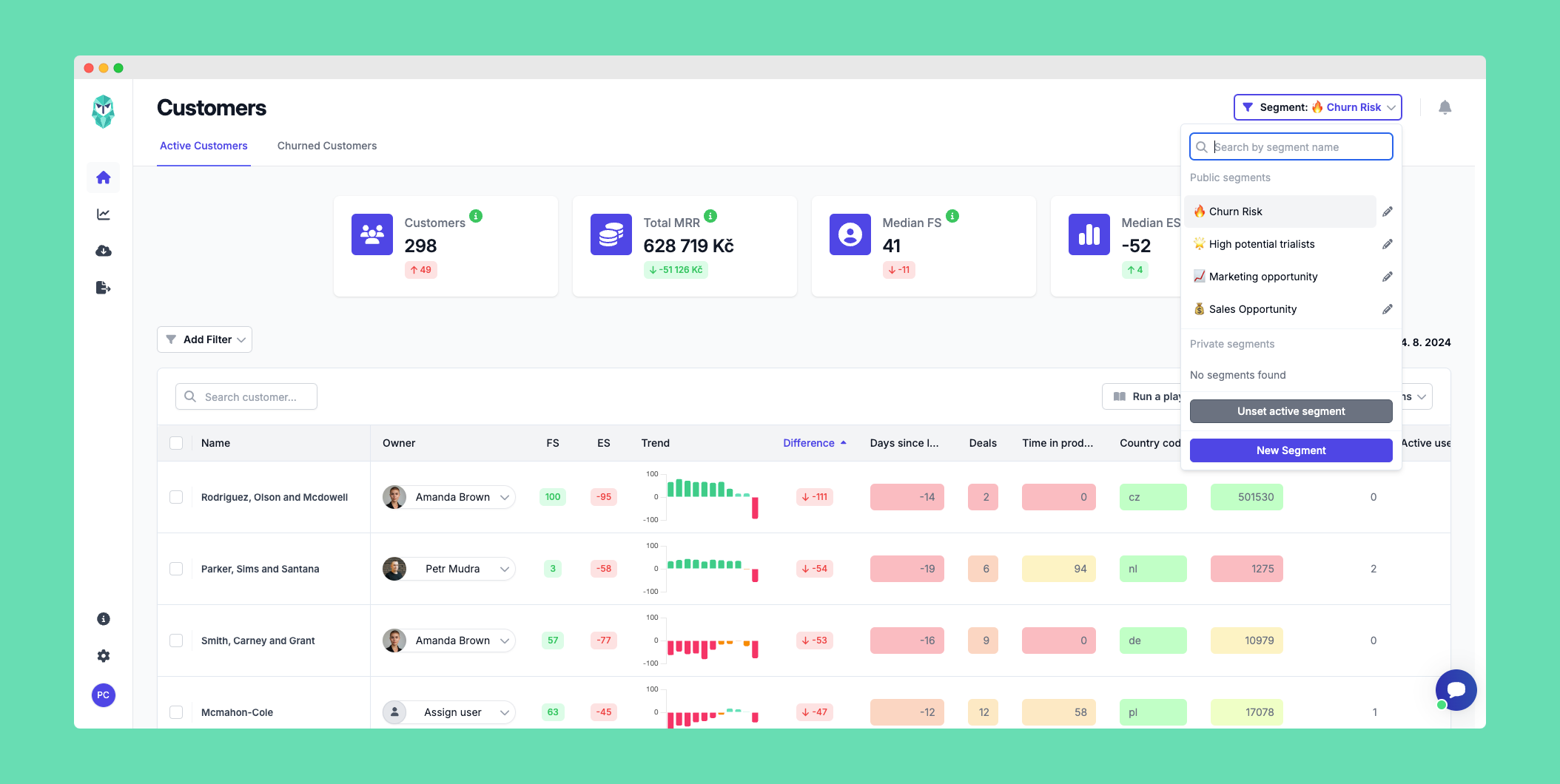Open the Home page from the sidebar
The height and width of the screenshot is (784, 1560).
pos(103,177)
